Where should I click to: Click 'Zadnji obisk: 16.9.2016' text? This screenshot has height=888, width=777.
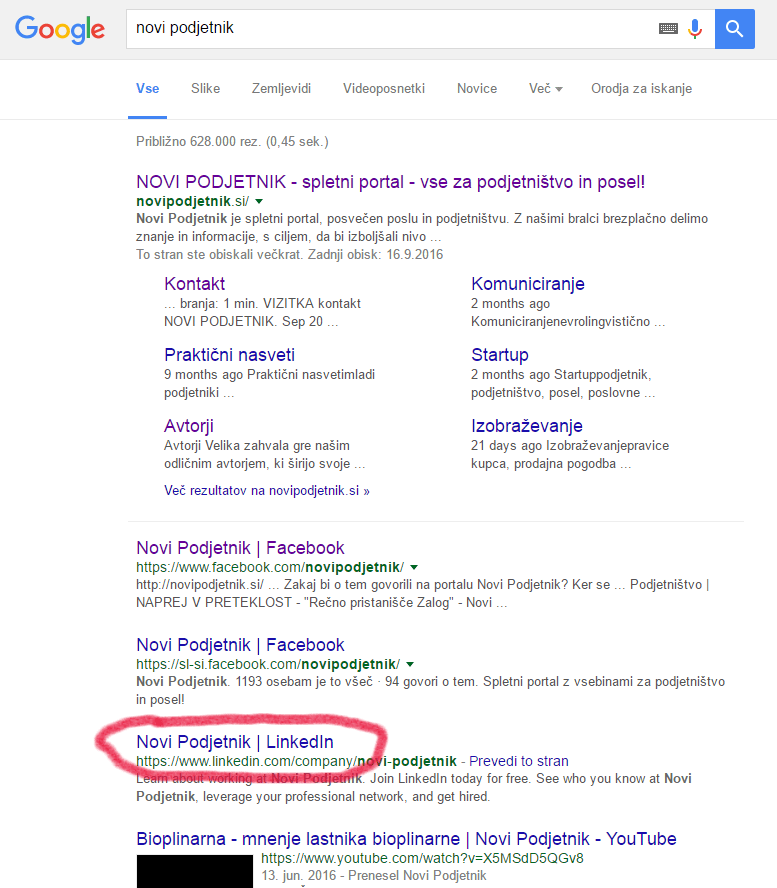point(375,254)
